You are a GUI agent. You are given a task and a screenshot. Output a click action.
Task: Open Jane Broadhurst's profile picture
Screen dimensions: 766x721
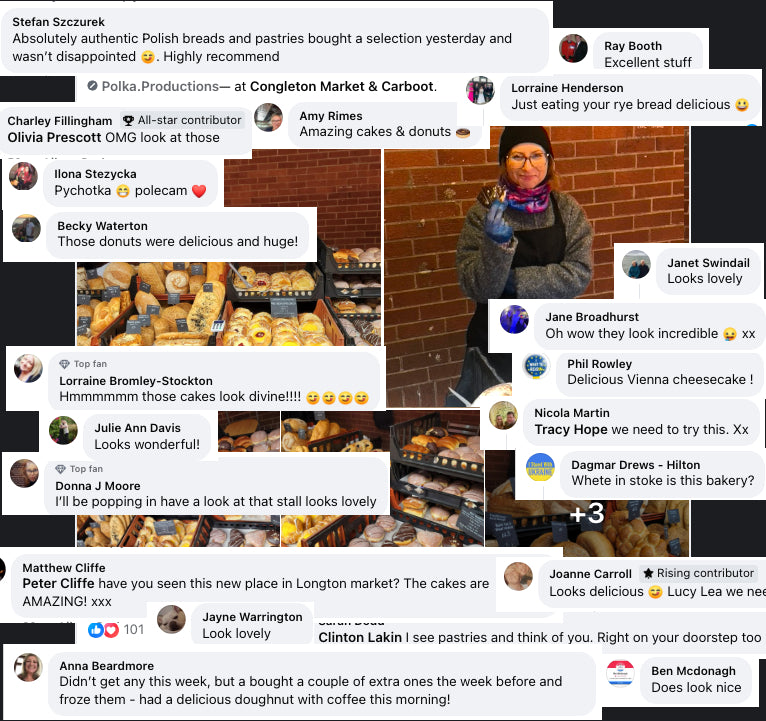point(514,319)
